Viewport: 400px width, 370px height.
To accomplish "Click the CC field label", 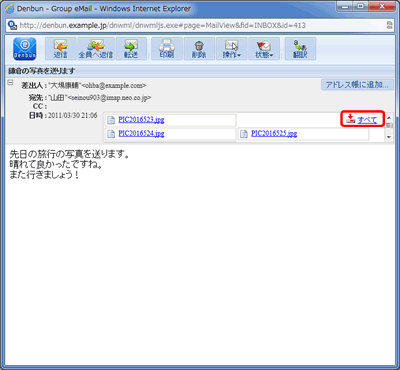I will pos(40,106).
